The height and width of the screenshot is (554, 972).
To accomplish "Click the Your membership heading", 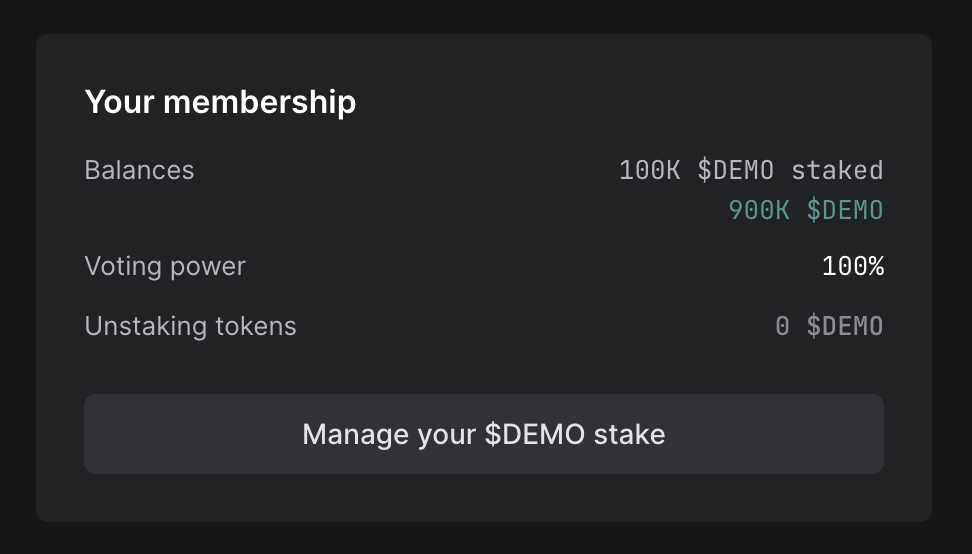I will pyautogui.click(x=220, y=101).
